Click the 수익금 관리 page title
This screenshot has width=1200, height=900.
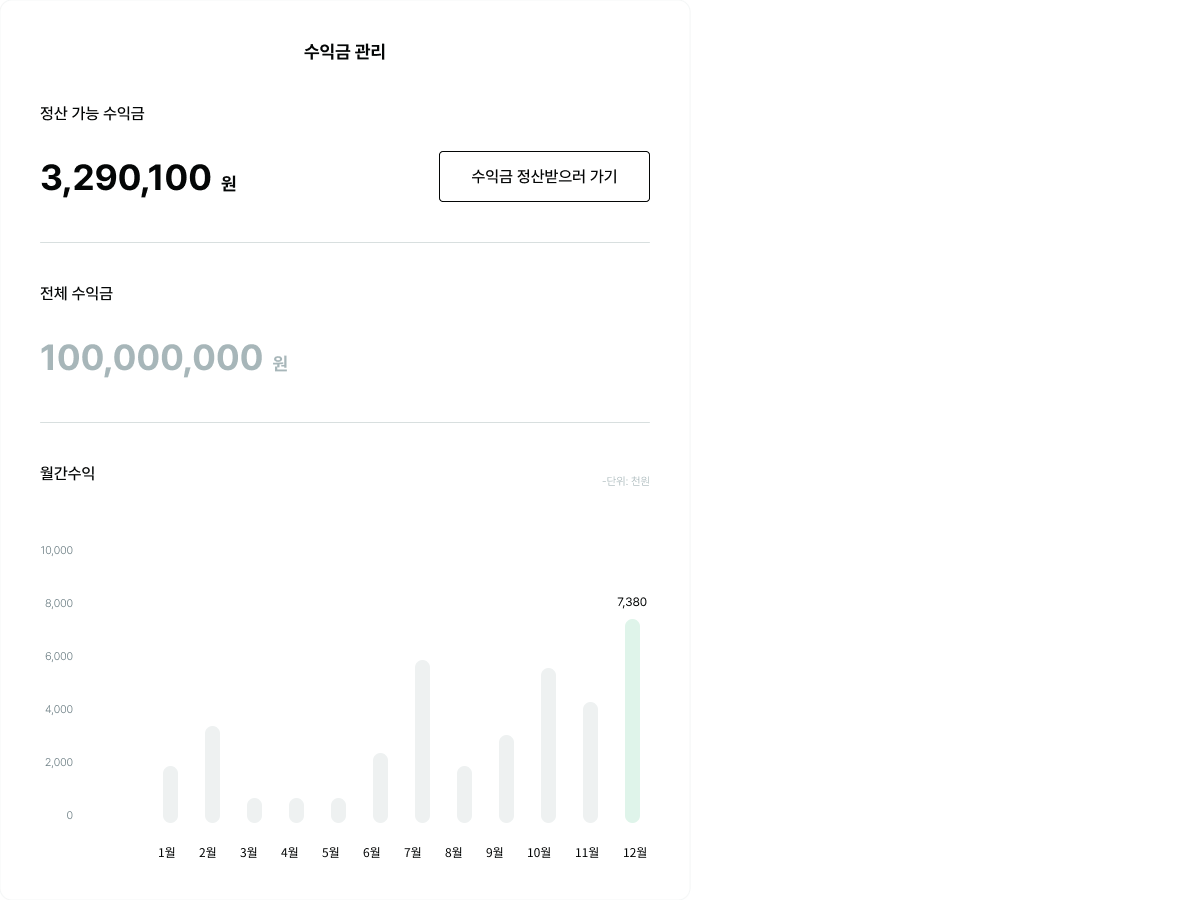pos(345,52)
